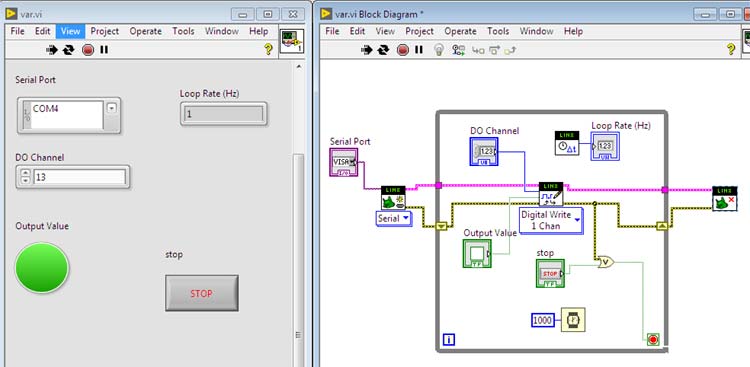750x367 pixels.
Task: Run continuously from Block Diagram toolbar
Action: click(x=383, y=50)
